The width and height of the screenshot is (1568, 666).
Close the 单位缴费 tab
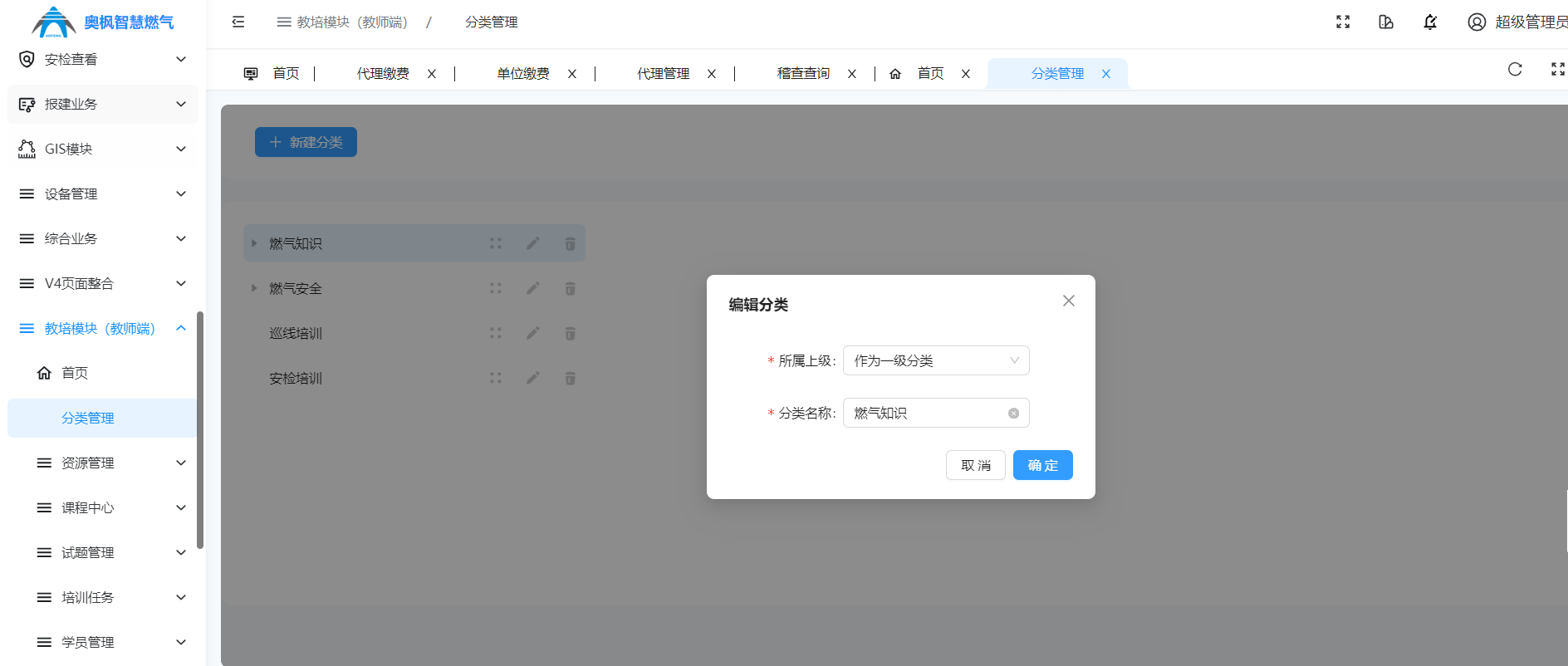pyautogui.click(x=572, y=74)
